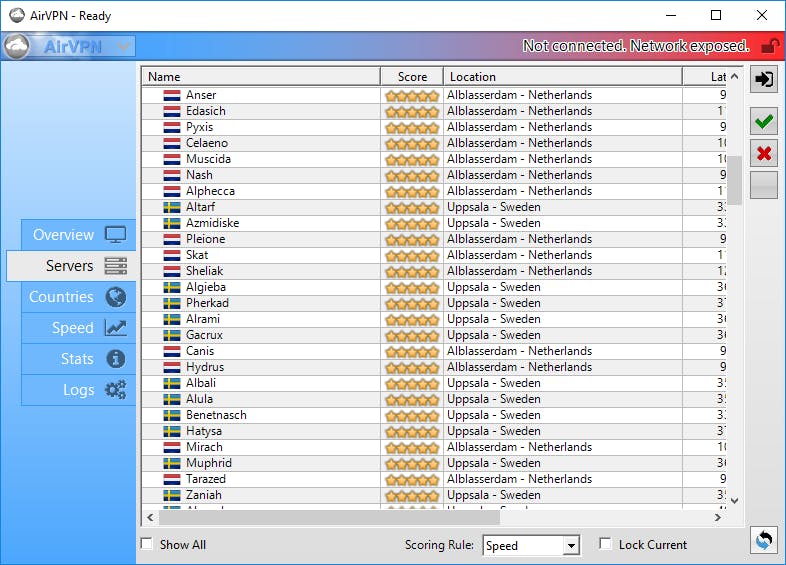Click the red open padlock icon
Screen dimensions: 786x565
770,46
